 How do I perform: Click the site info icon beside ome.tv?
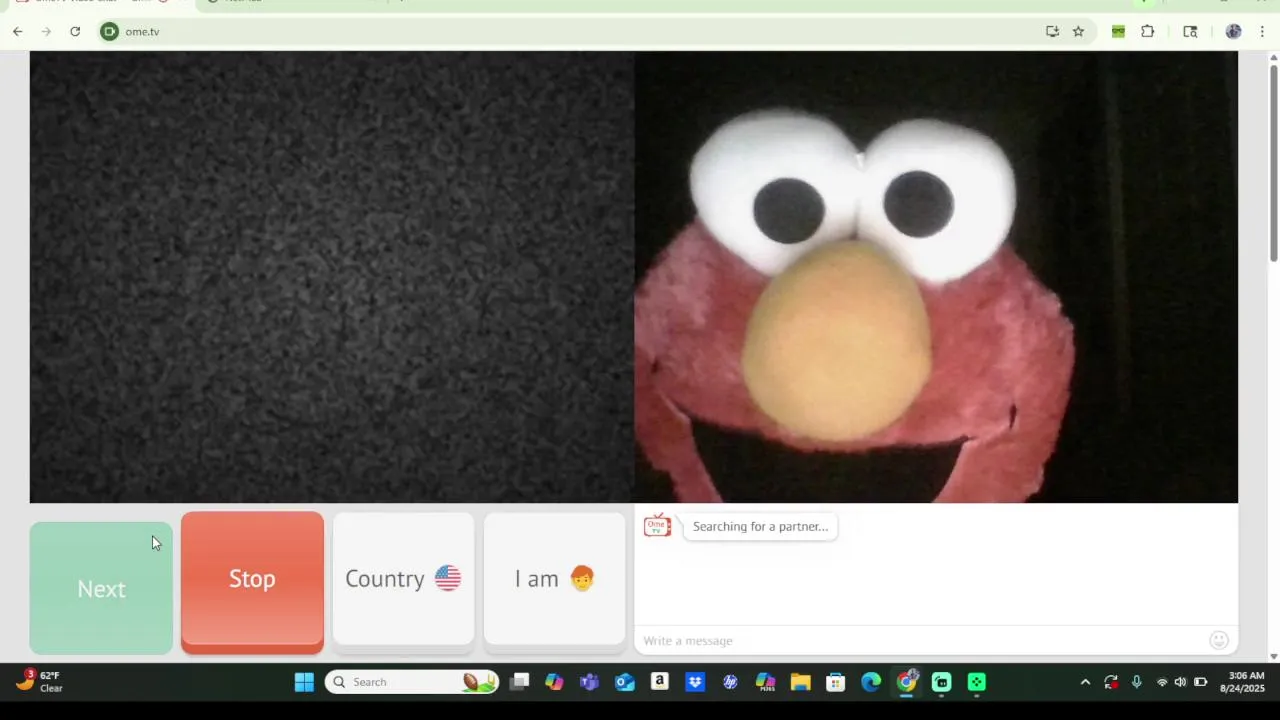coord(109,32)
